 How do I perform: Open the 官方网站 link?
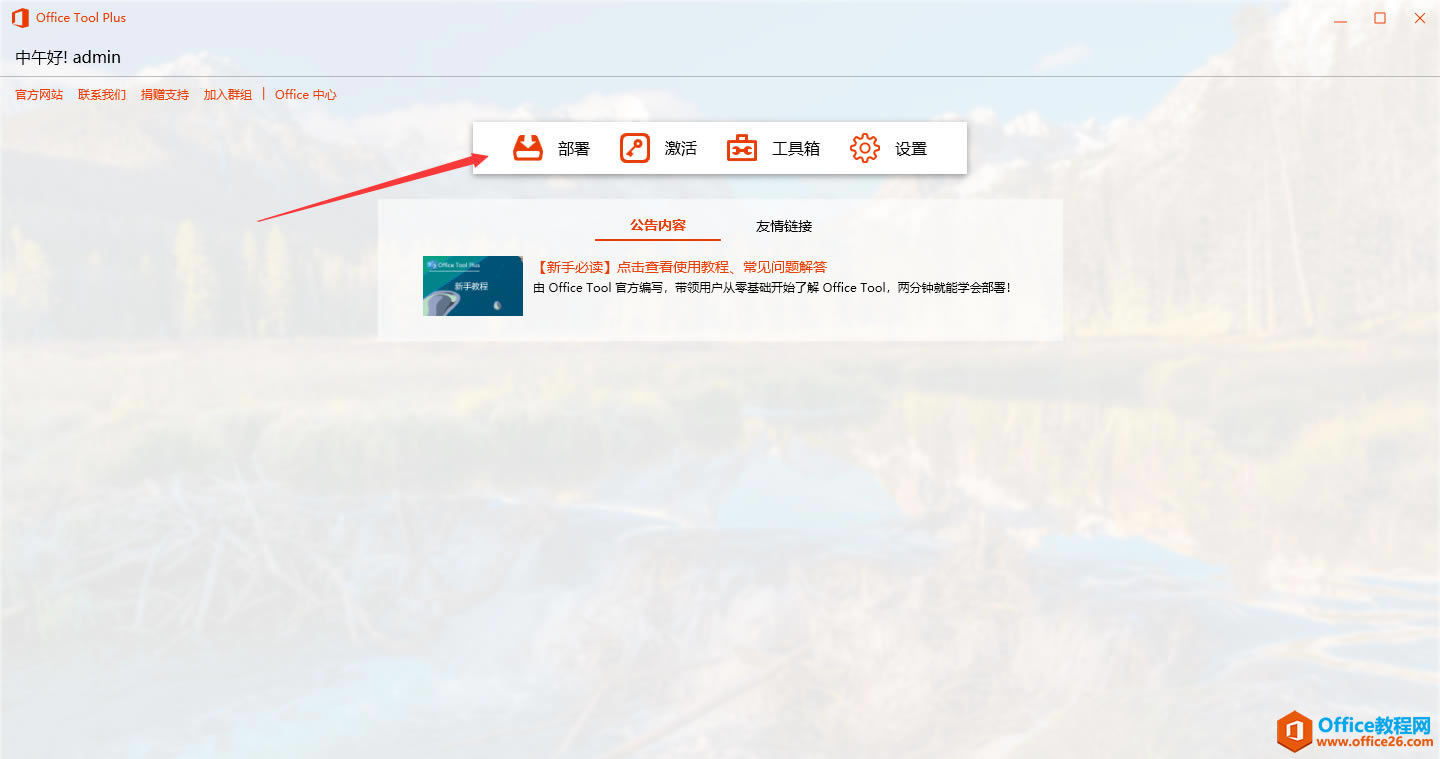tap(38, 94)
